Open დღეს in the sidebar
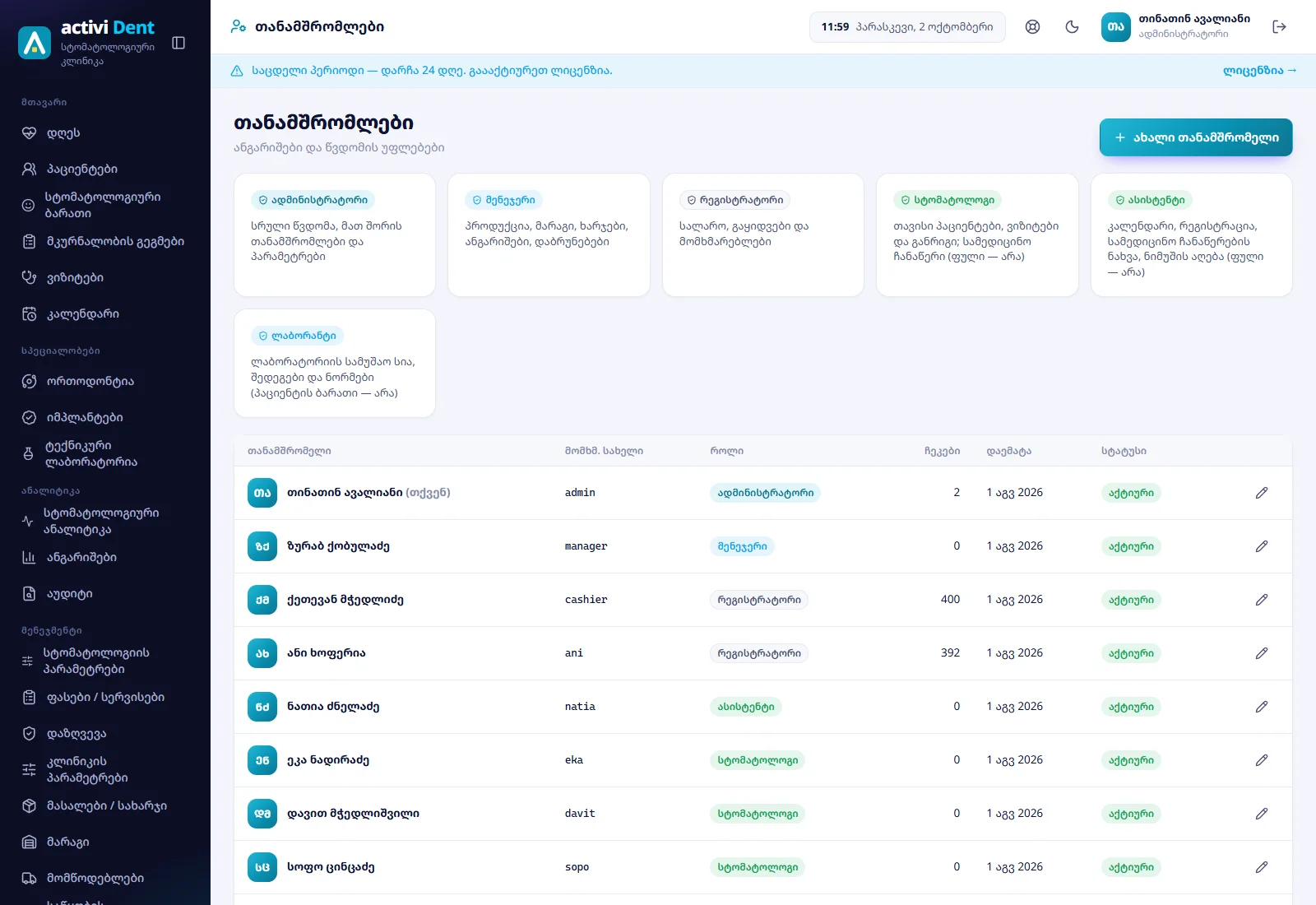1316x905 pixels. 105,133
